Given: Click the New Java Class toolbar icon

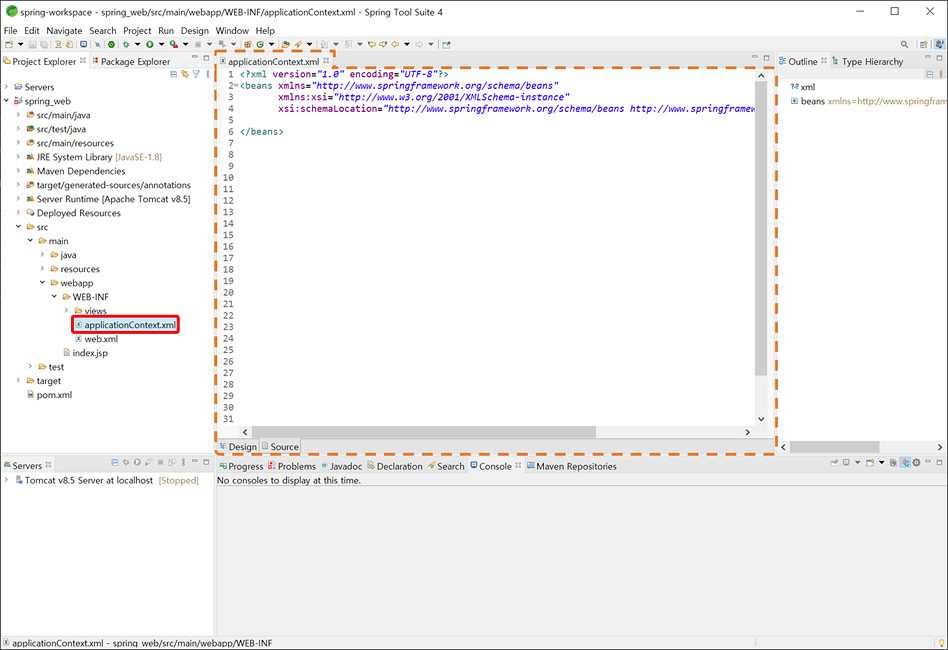Looking at the screenshot, I should tap(259, 44).
